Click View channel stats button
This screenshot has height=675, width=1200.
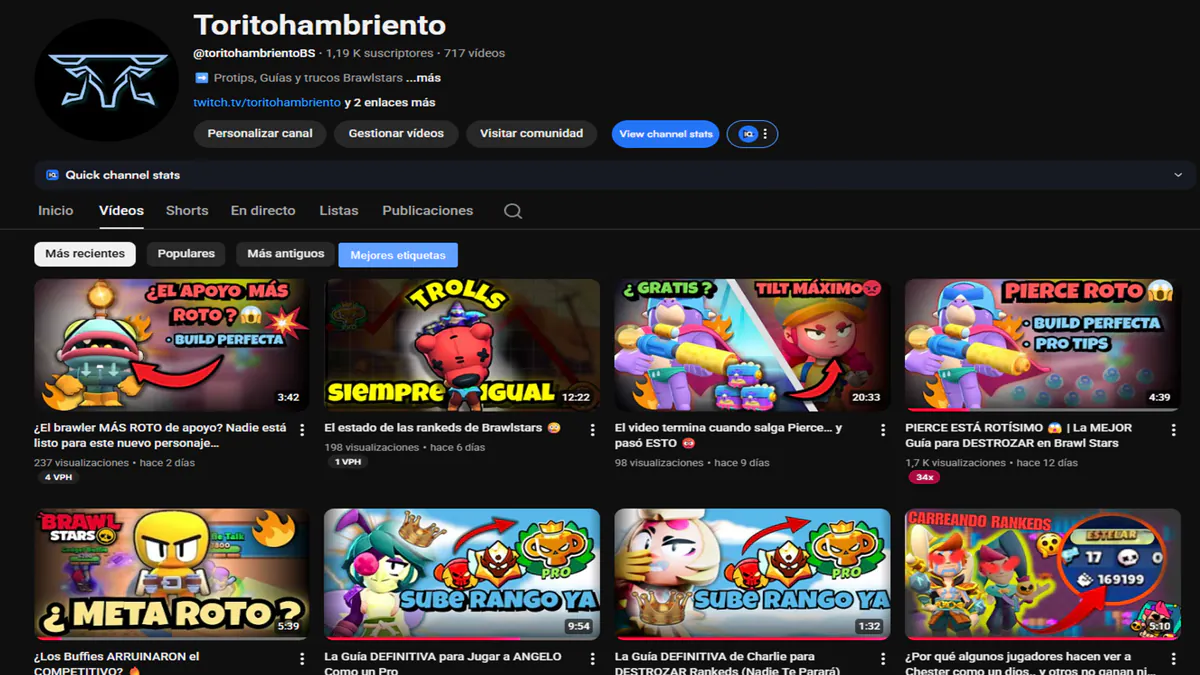(x=666, y=134)
